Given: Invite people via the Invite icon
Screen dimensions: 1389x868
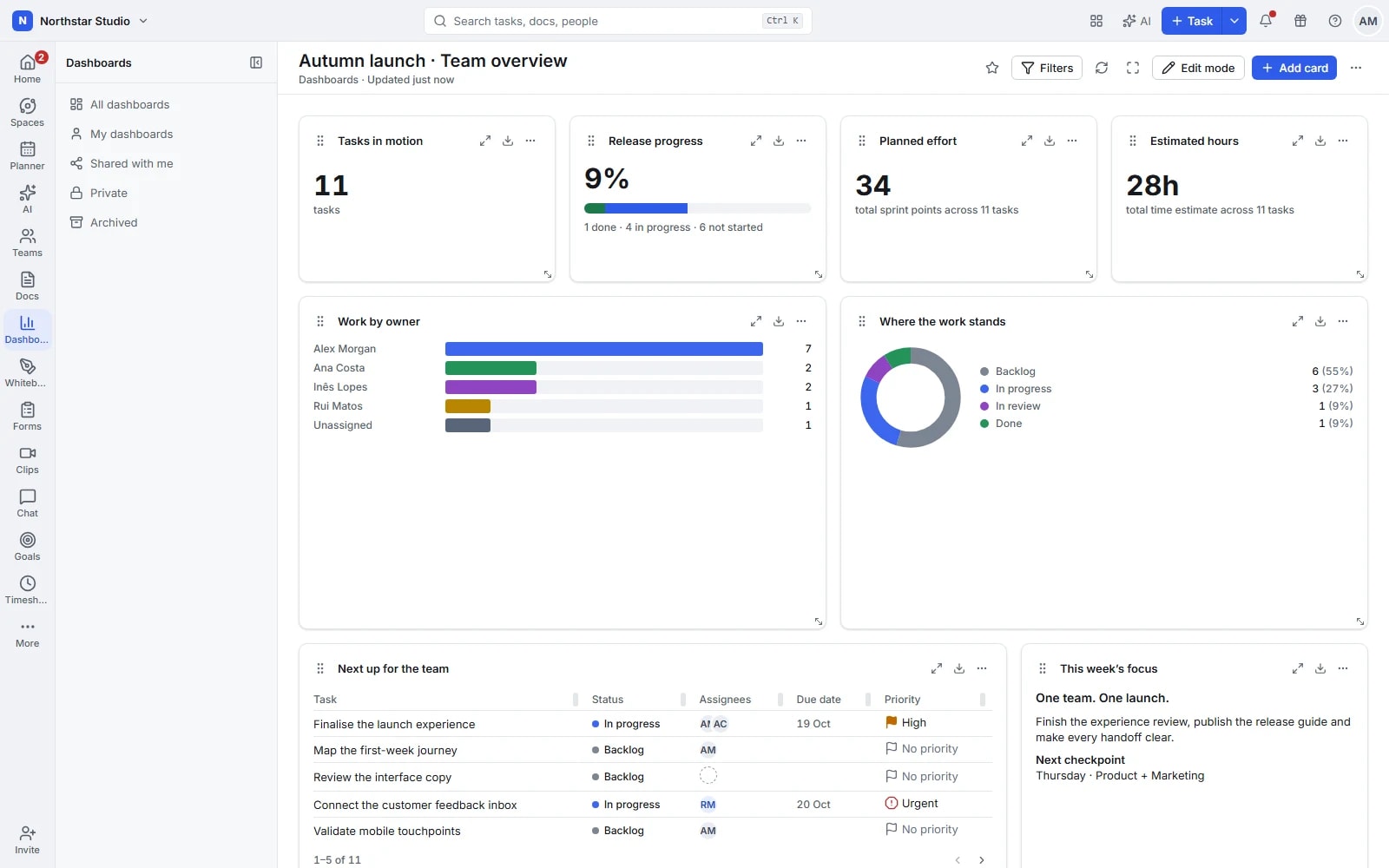Looking at the screenshot, I should pos(27,840).
